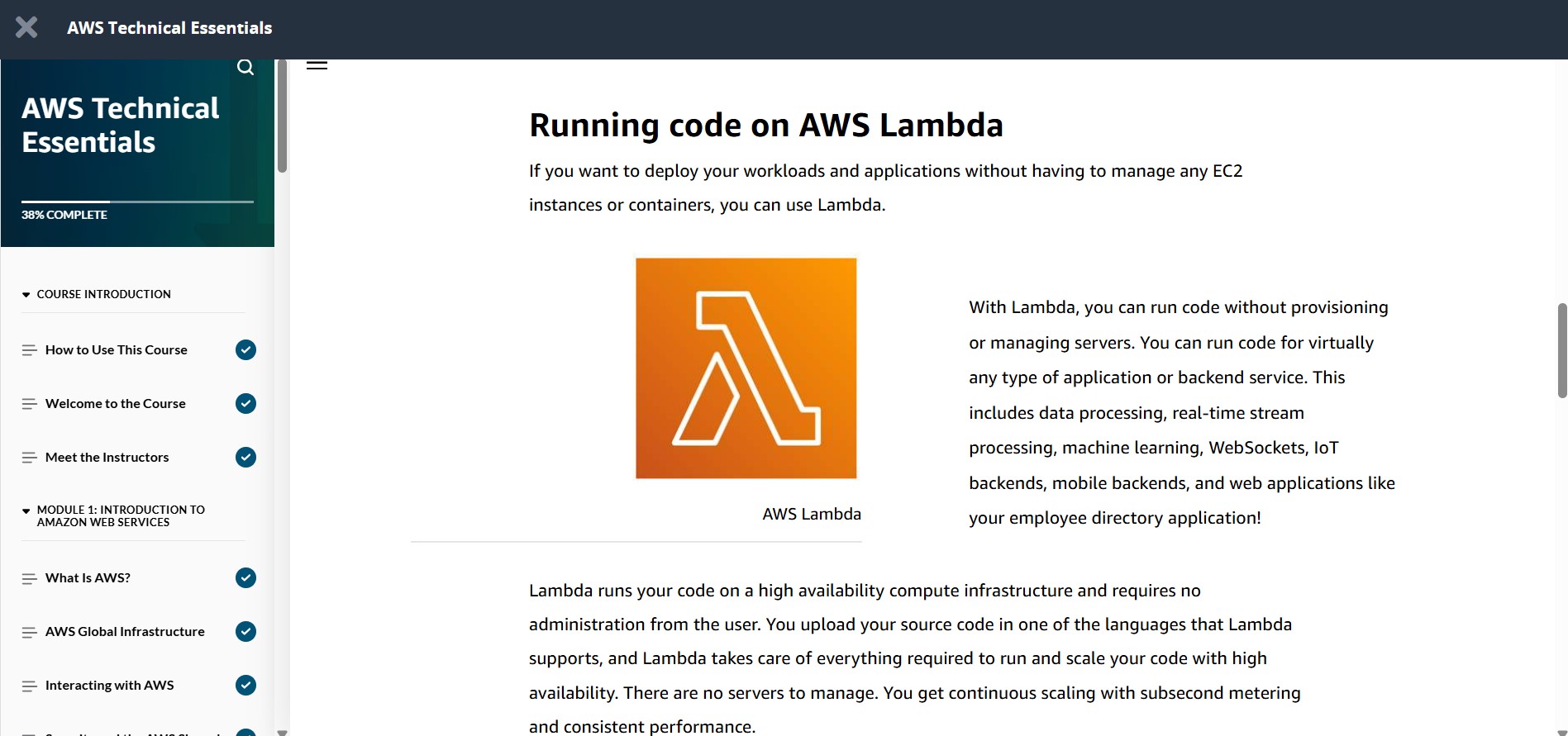Open the sidebar search icon
1568x736 pixels.
click(x=245, y=67)
